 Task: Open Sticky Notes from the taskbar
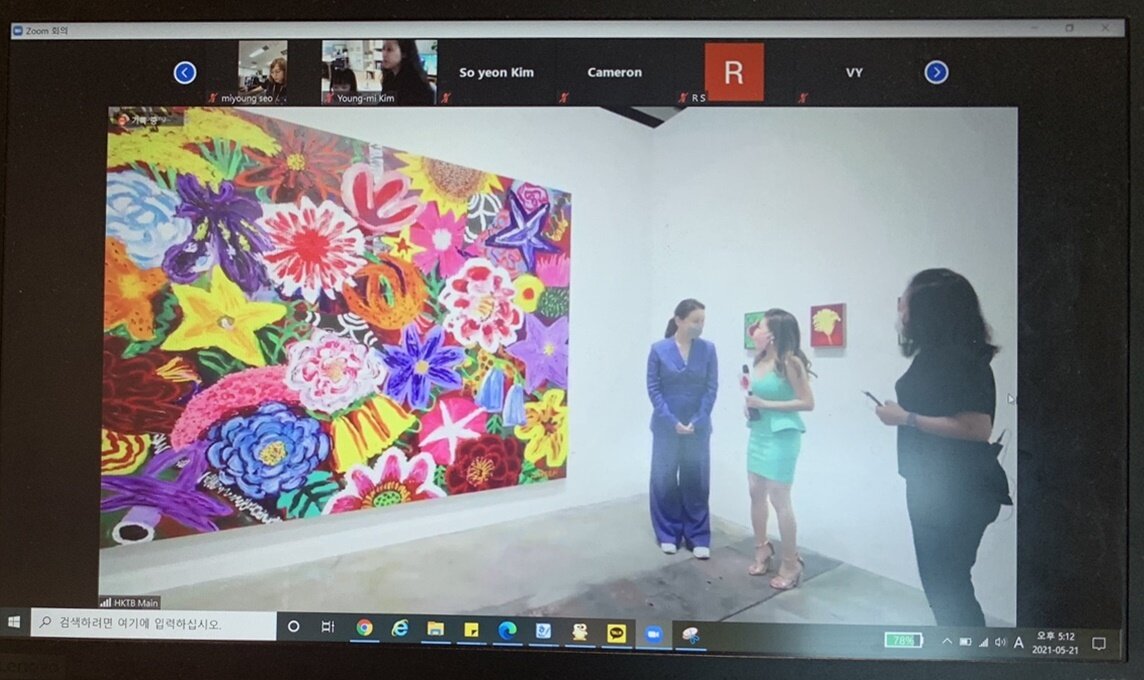click(471, 630)
